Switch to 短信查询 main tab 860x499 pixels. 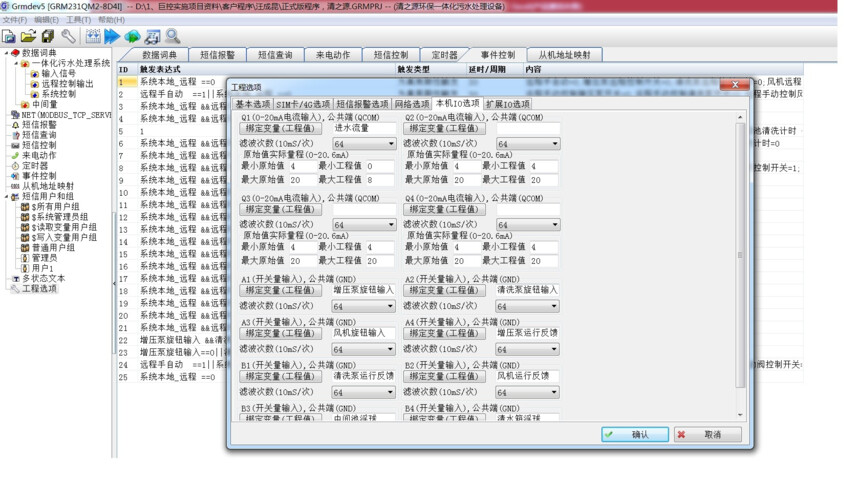coord(275,55)
